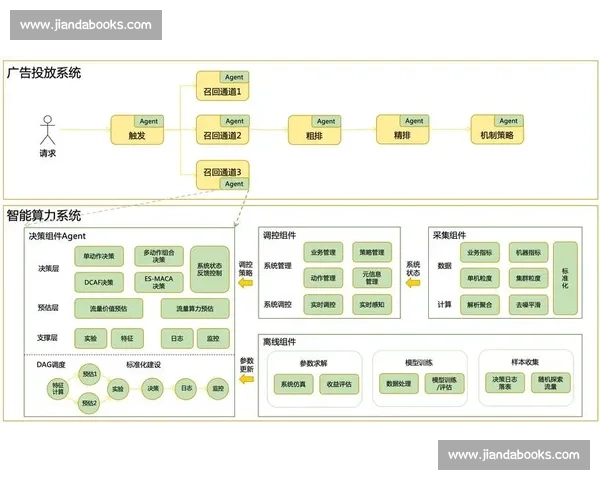Click the 请求 stick figure actor
Image resolution: width=600 pixels, height=480 pixels.
(x=47, y=130)
